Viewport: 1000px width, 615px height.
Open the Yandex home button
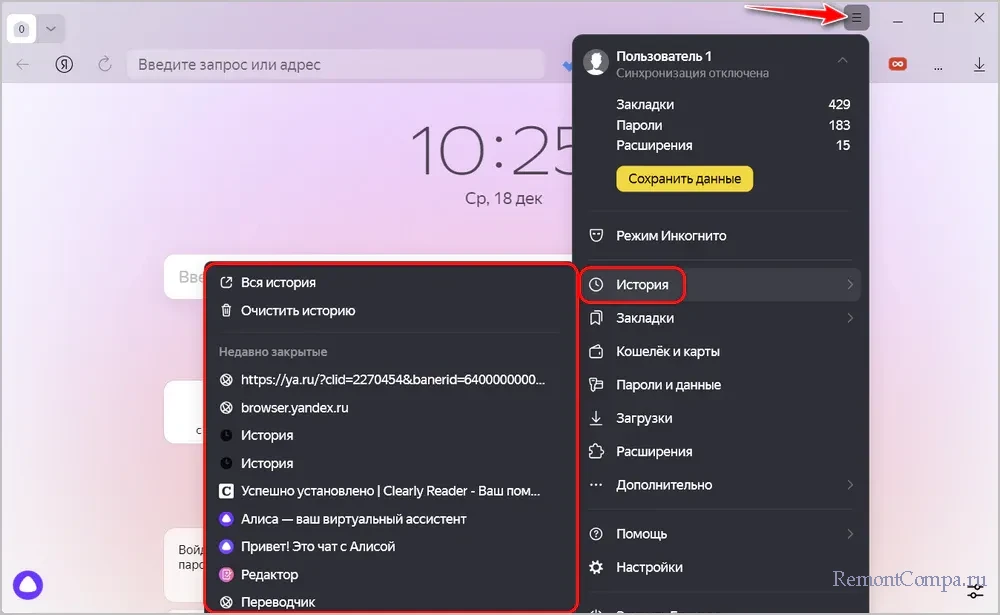(x=64, y=64)
